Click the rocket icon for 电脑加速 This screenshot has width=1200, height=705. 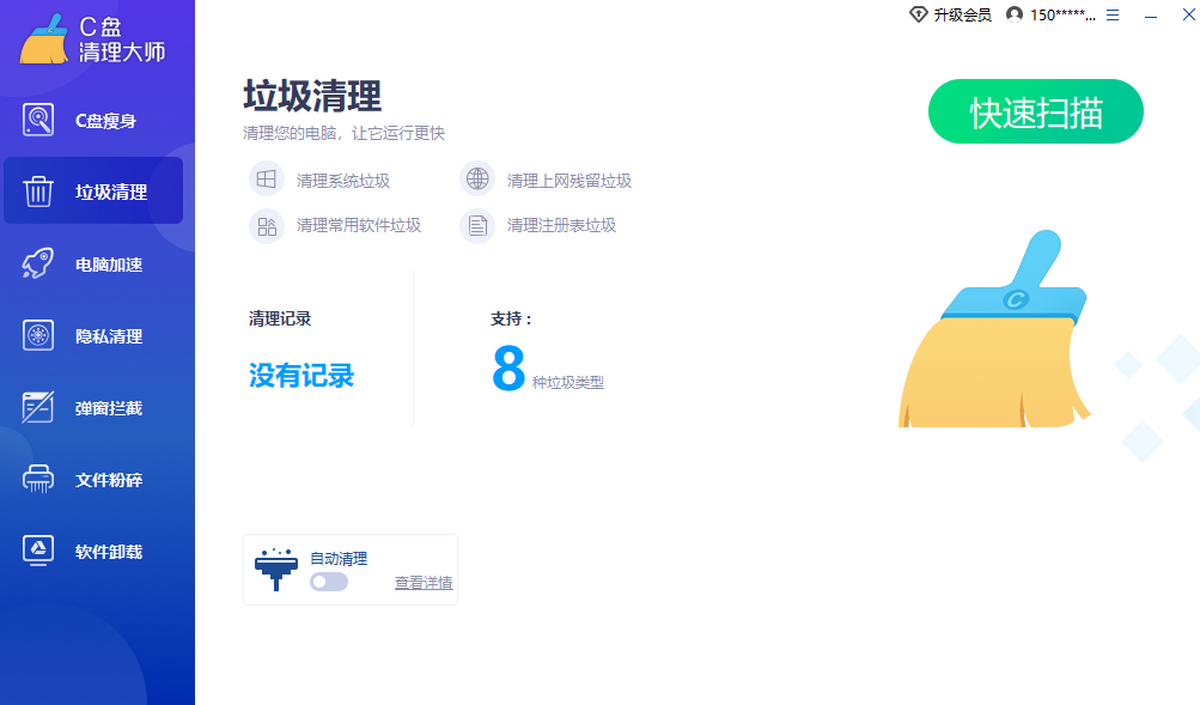point(38,264)
